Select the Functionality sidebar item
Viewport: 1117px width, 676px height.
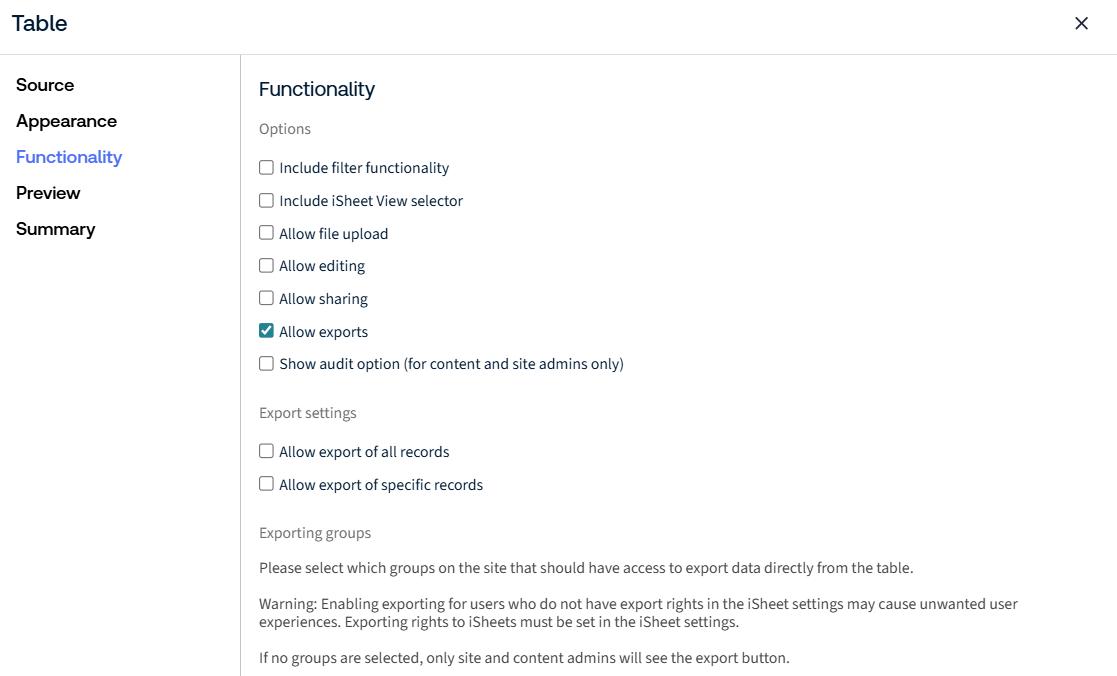tap(69, 157)
